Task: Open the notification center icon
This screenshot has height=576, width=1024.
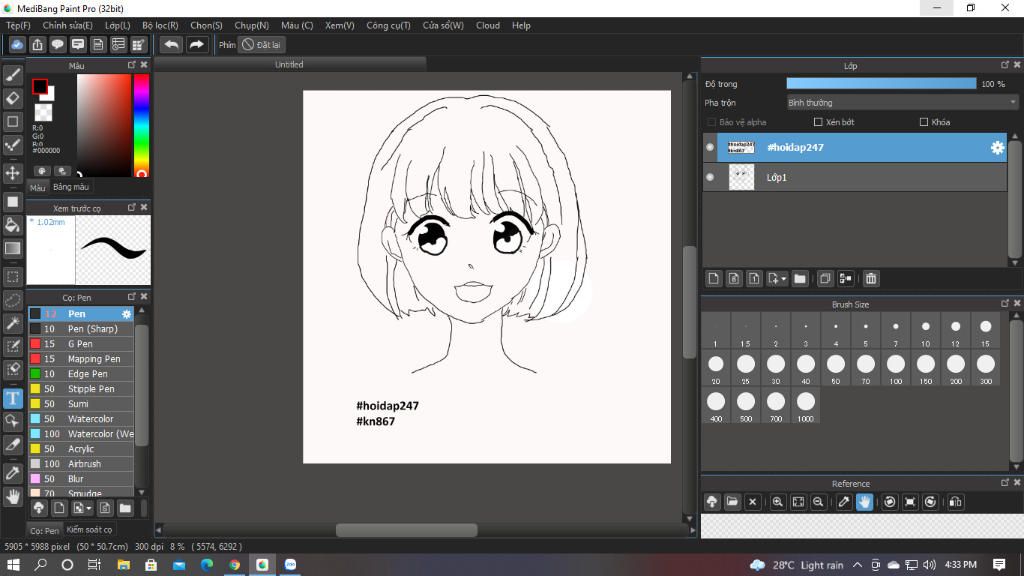Action: coord(999,565)
